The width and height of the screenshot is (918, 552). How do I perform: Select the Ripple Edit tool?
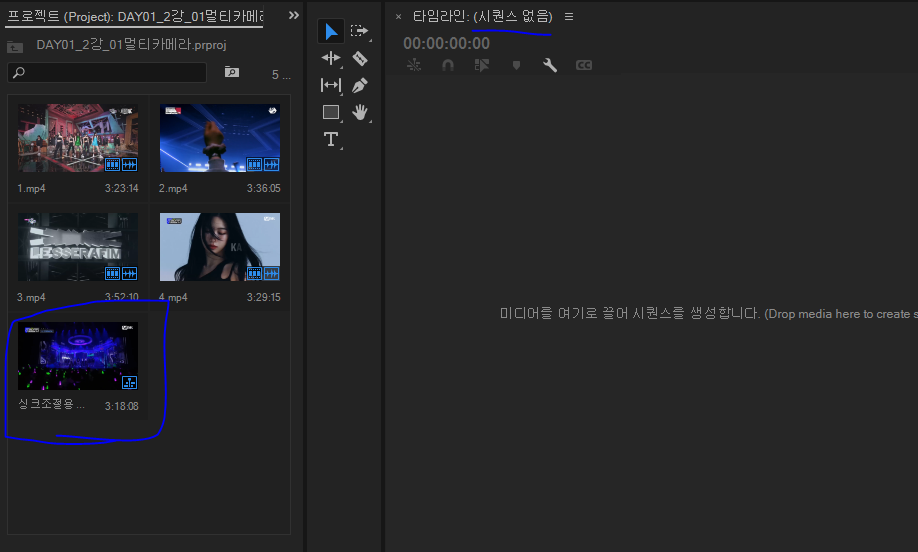[331, 58]
